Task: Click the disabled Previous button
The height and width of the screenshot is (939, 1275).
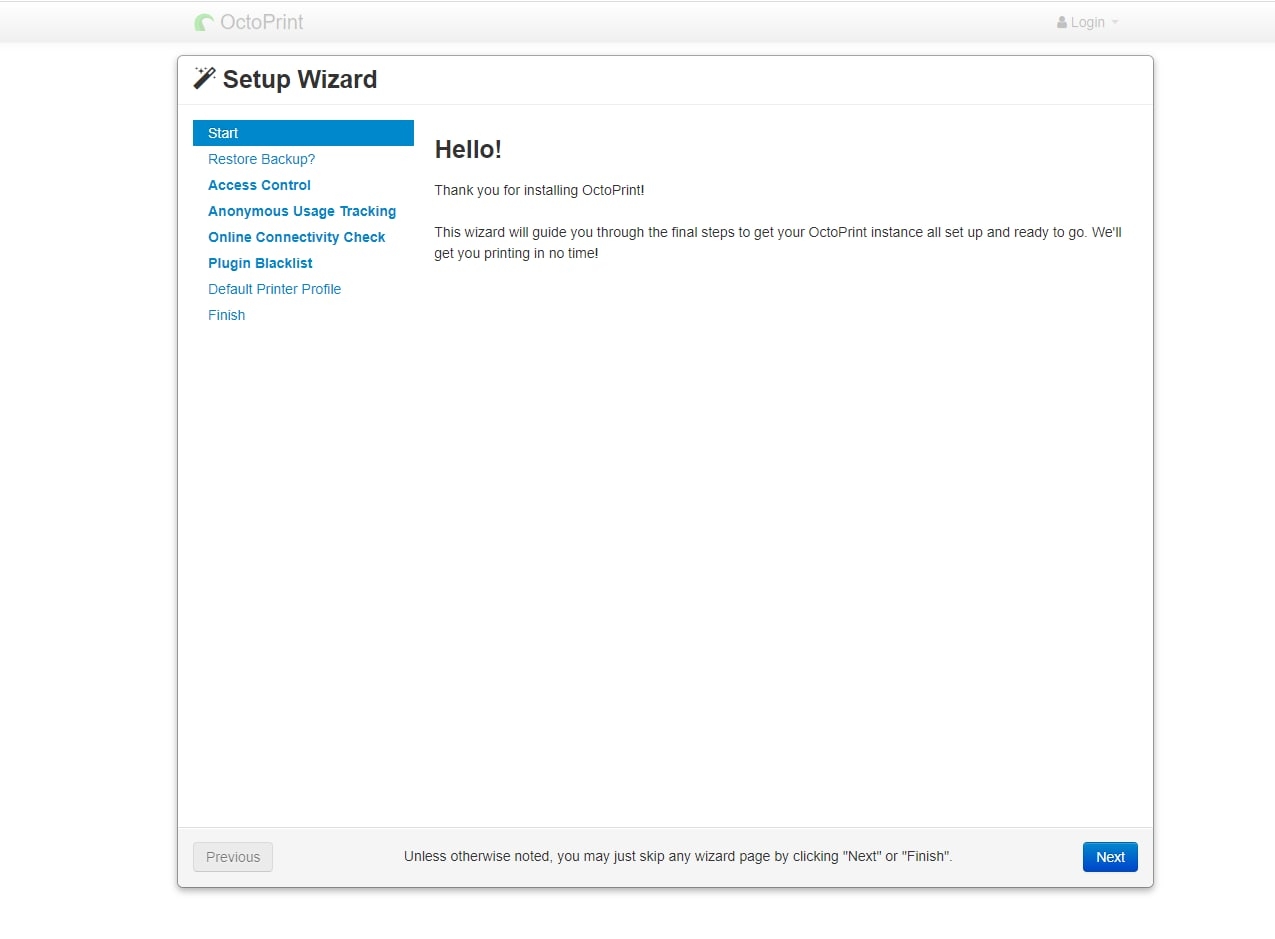Action: click(233, 857)
